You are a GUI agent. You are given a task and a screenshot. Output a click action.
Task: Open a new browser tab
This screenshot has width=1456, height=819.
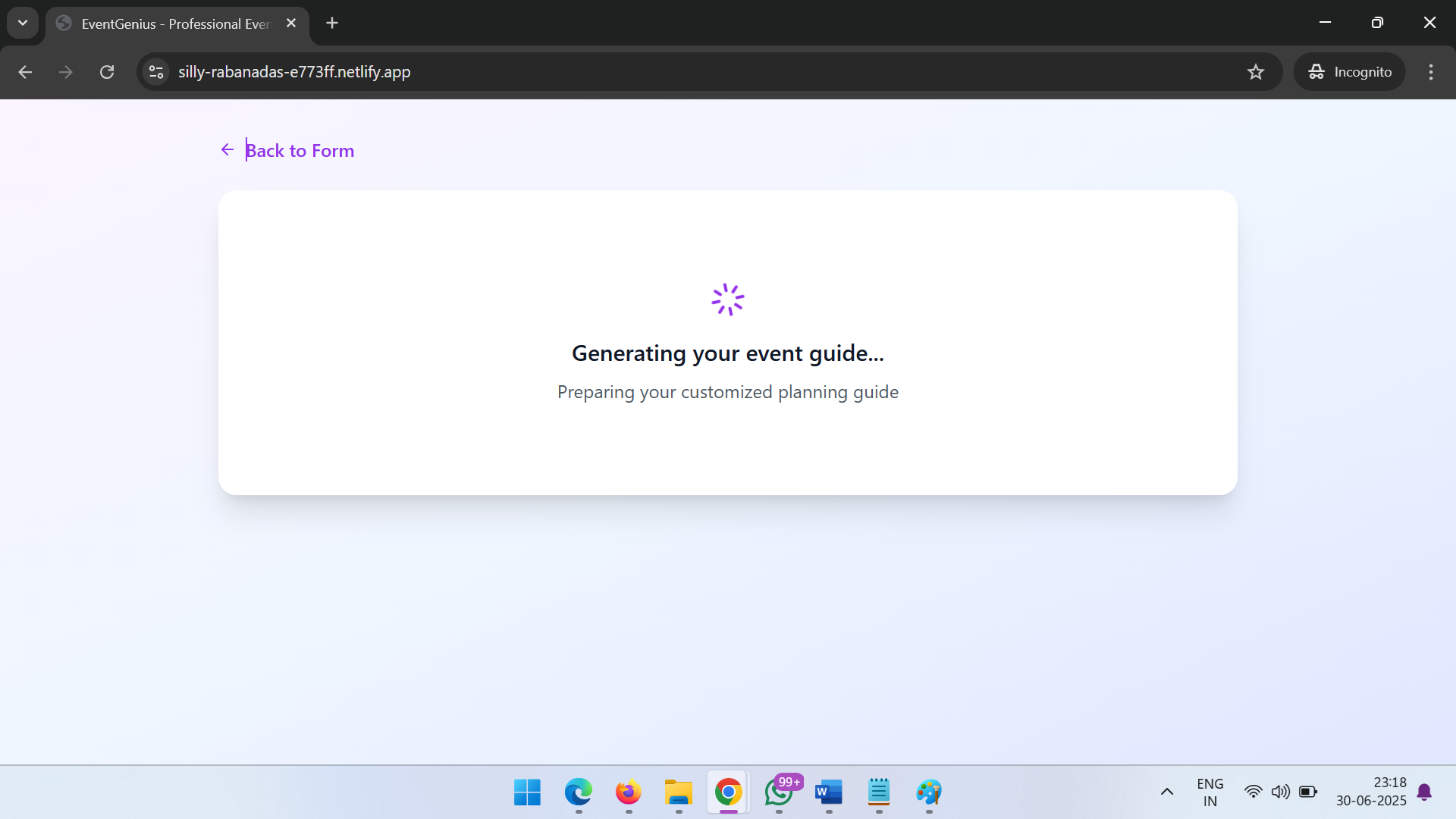click(x=332, y=23)
